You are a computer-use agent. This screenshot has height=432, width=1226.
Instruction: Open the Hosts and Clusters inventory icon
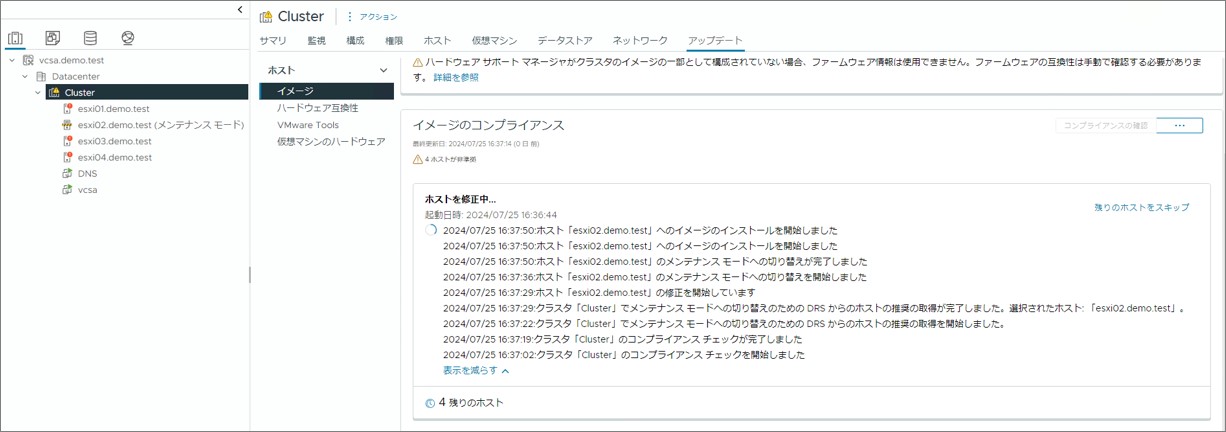pyautogui.click(x=15, y=39)
